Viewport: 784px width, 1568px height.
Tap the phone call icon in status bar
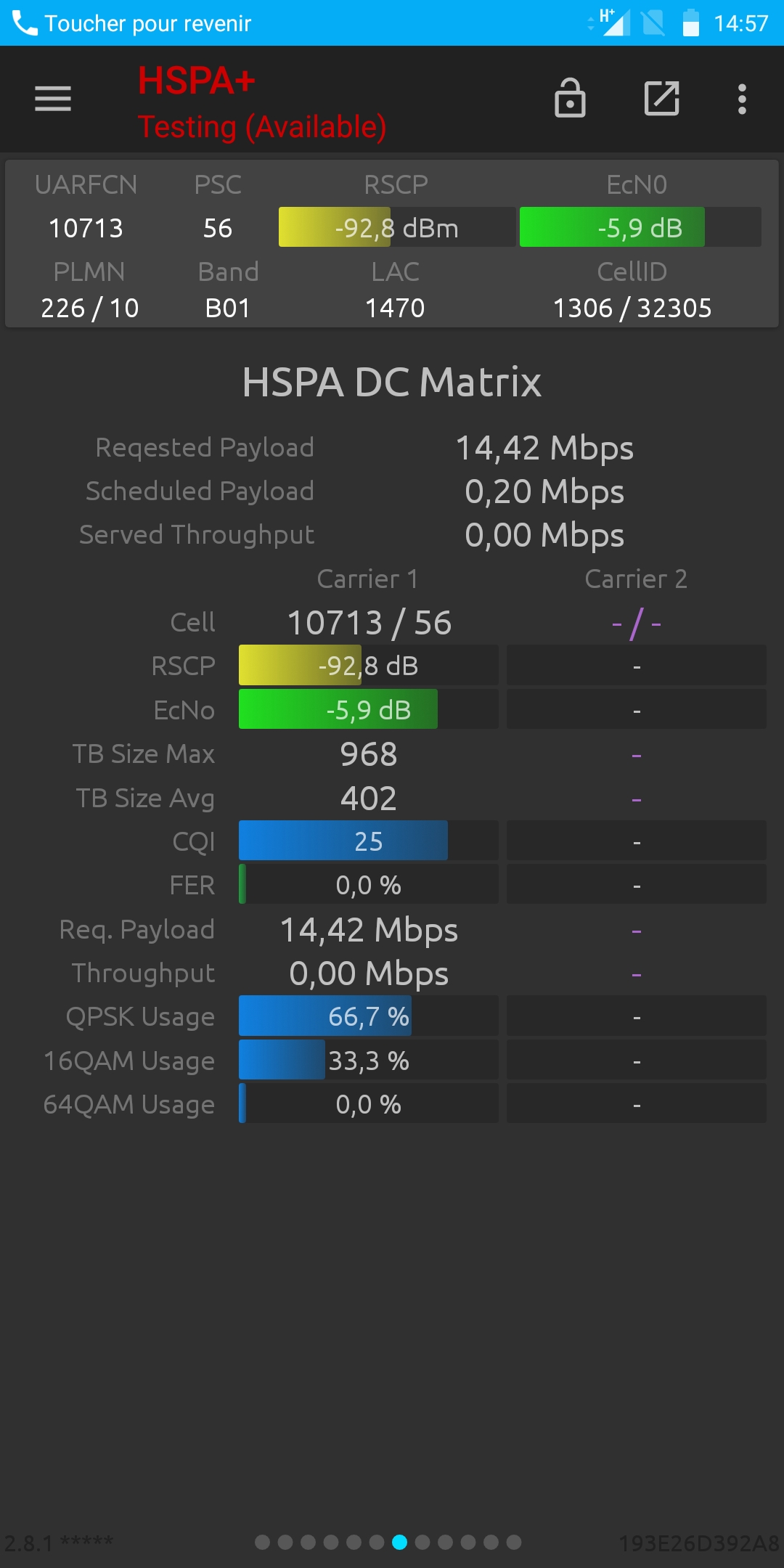[x=25, y=23]
